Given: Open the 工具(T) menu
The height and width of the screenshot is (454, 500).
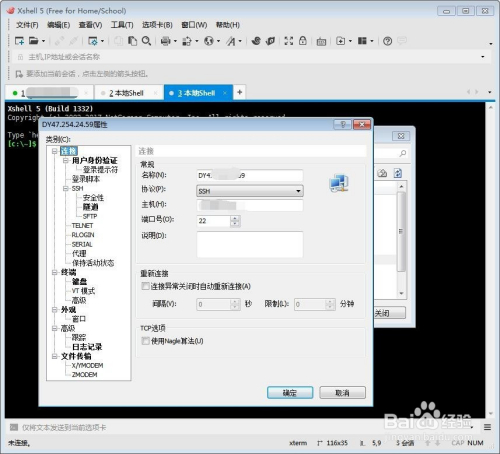Looking at the screenshot, I should click(122, 25).
